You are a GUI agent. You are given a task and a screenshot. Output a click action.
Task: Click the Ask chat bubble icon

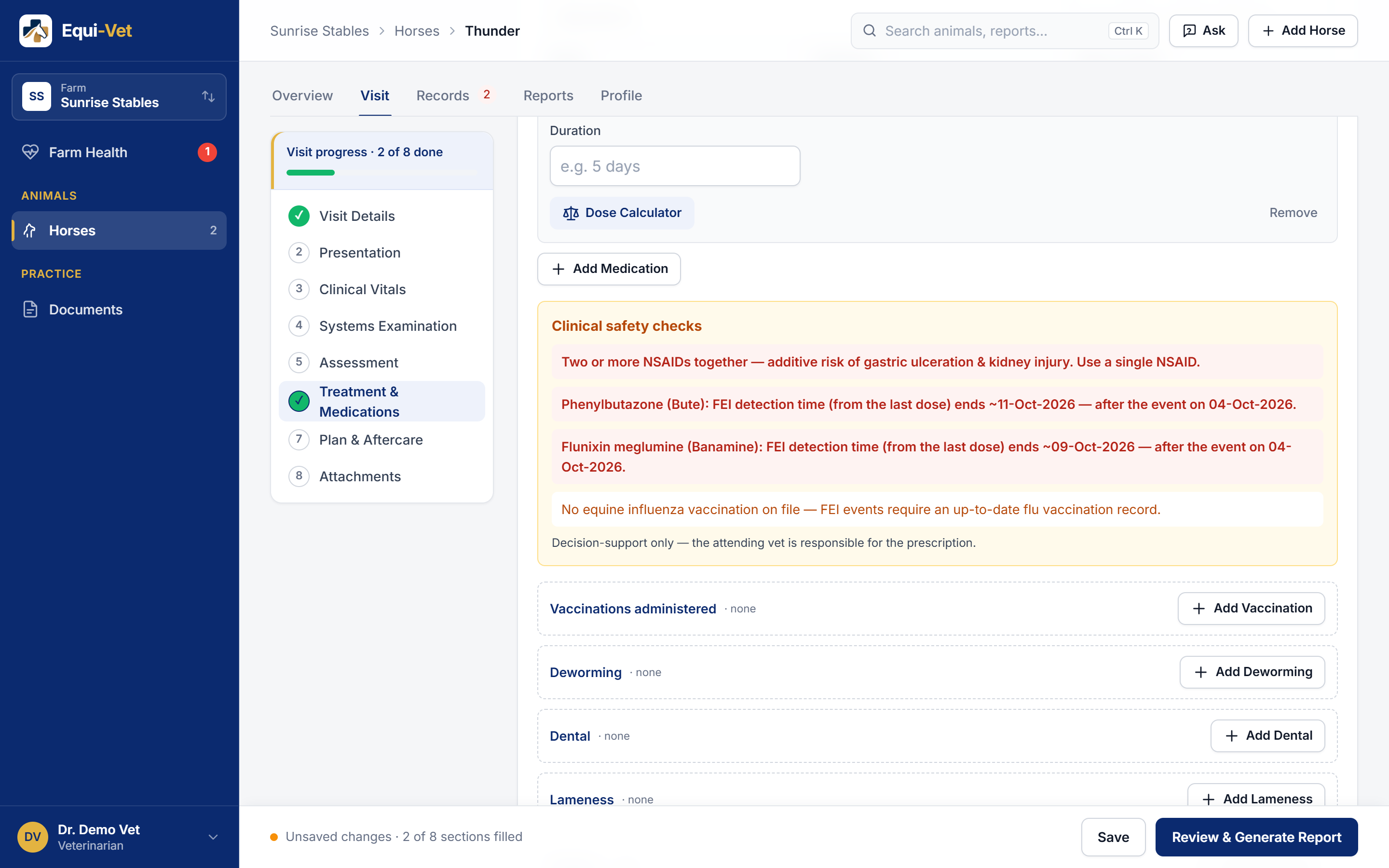[x=1189, y=30]
